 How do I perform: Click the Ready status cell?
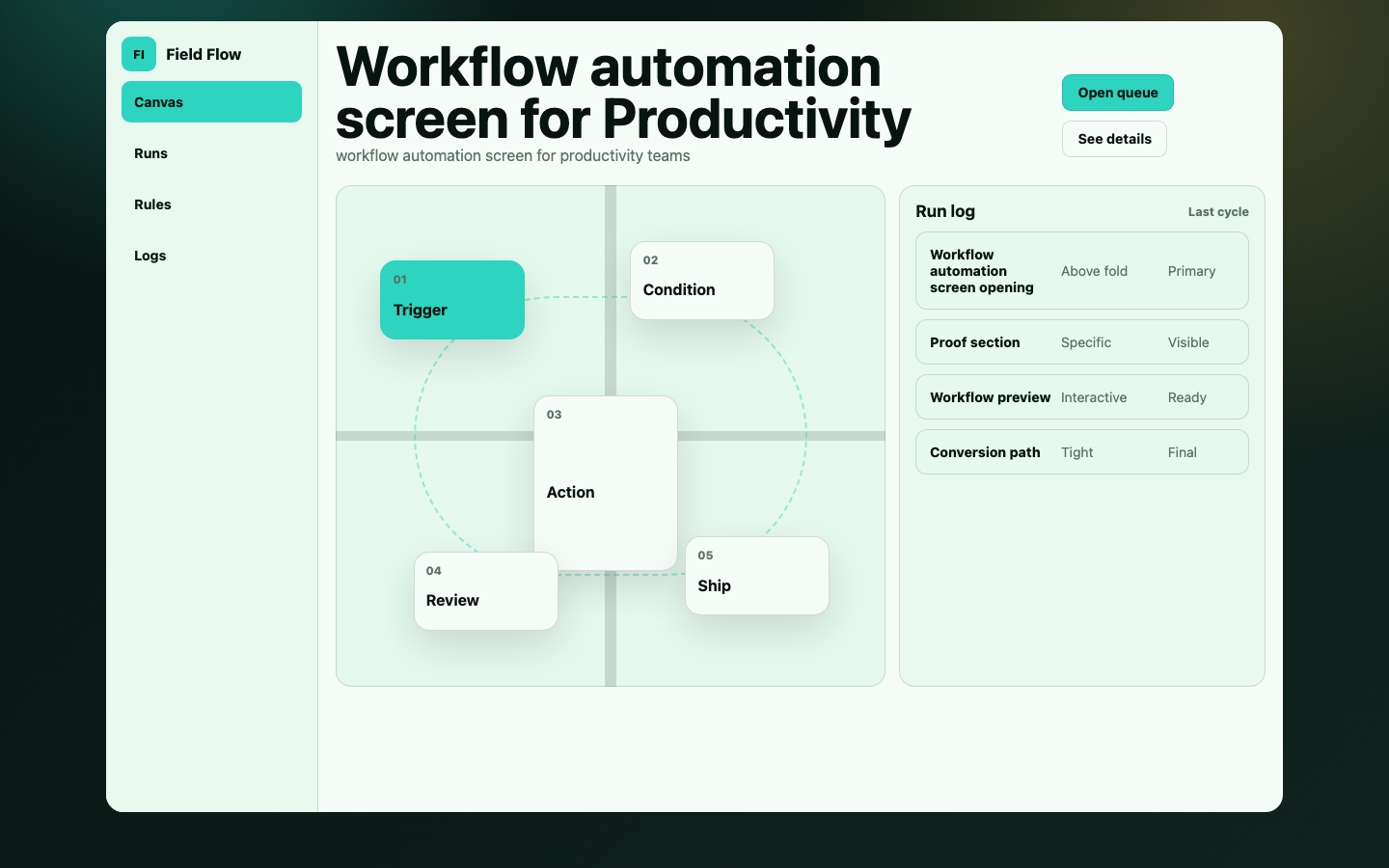(x=1186, y=397)
